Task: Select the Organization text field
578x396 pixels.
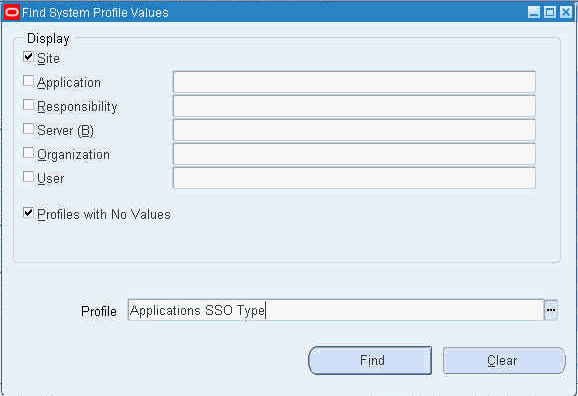Action: pos(354,154)
